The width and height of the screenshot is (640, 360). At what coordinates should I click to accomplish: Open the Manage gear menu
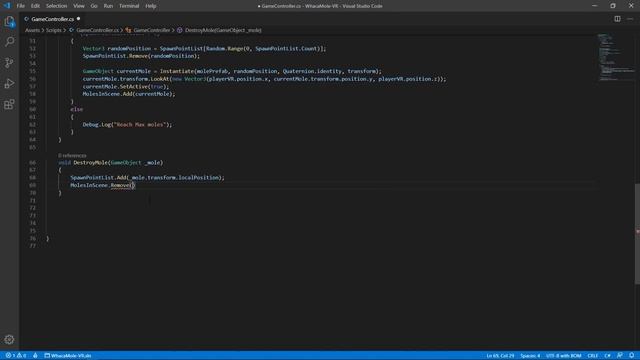(x=9, y=339)
